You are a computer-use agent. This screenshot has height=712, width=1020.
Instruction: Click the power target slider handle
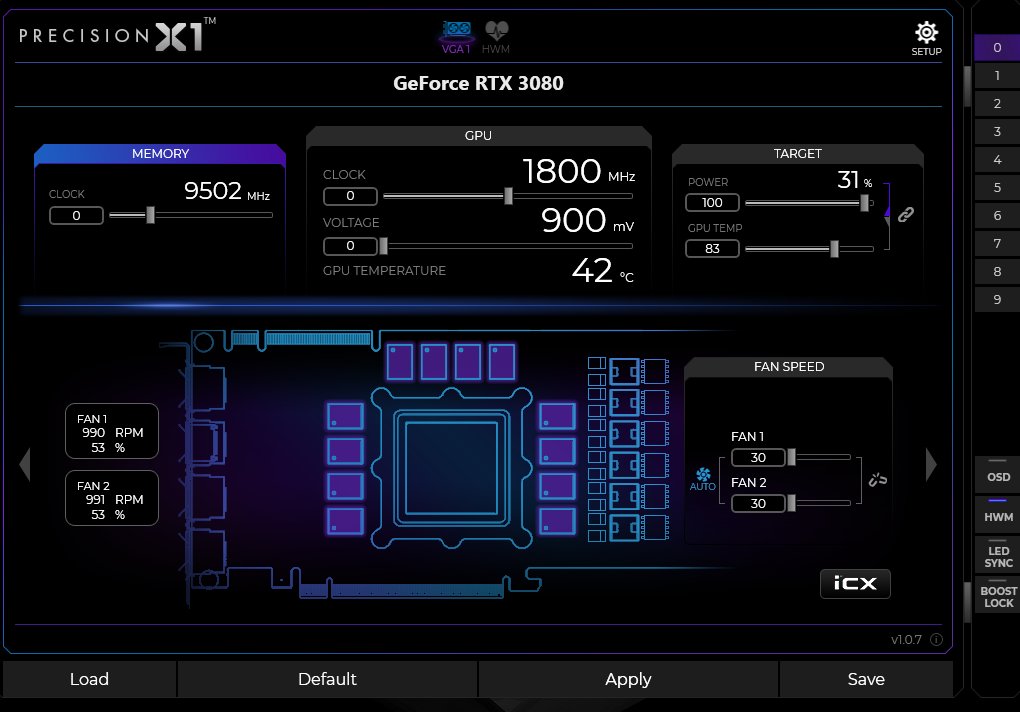(864, 203)
